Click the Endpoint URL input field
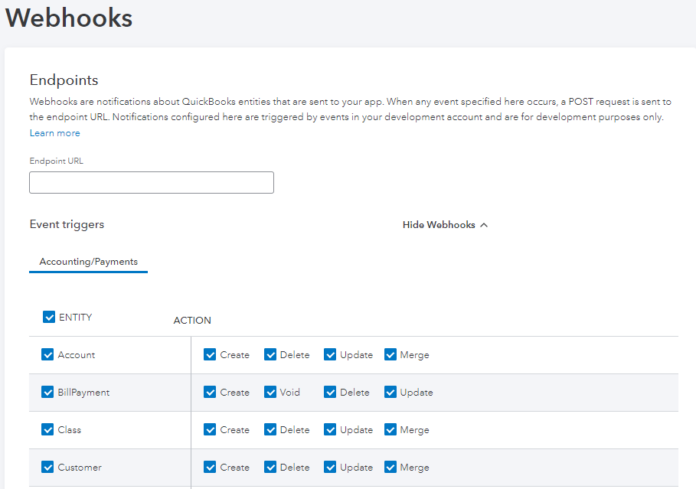This screenshot has height=489, width=696. point(151,182)
